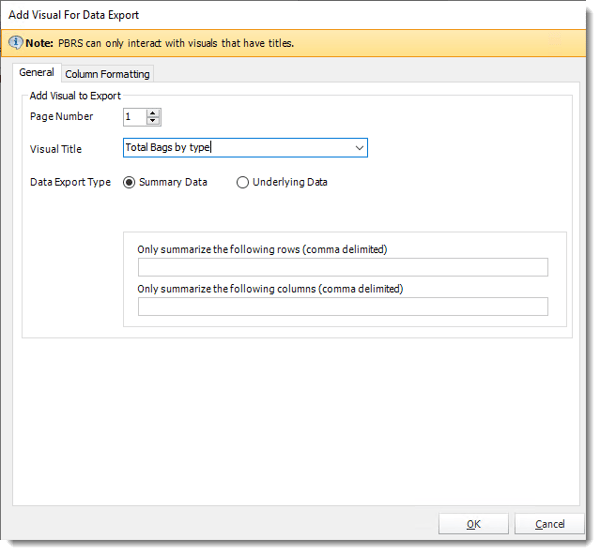Decrease Page Number with the down arrow
The height and width of the screenshot is (554, 600).
pyautogui.click(x=153, y=121)
